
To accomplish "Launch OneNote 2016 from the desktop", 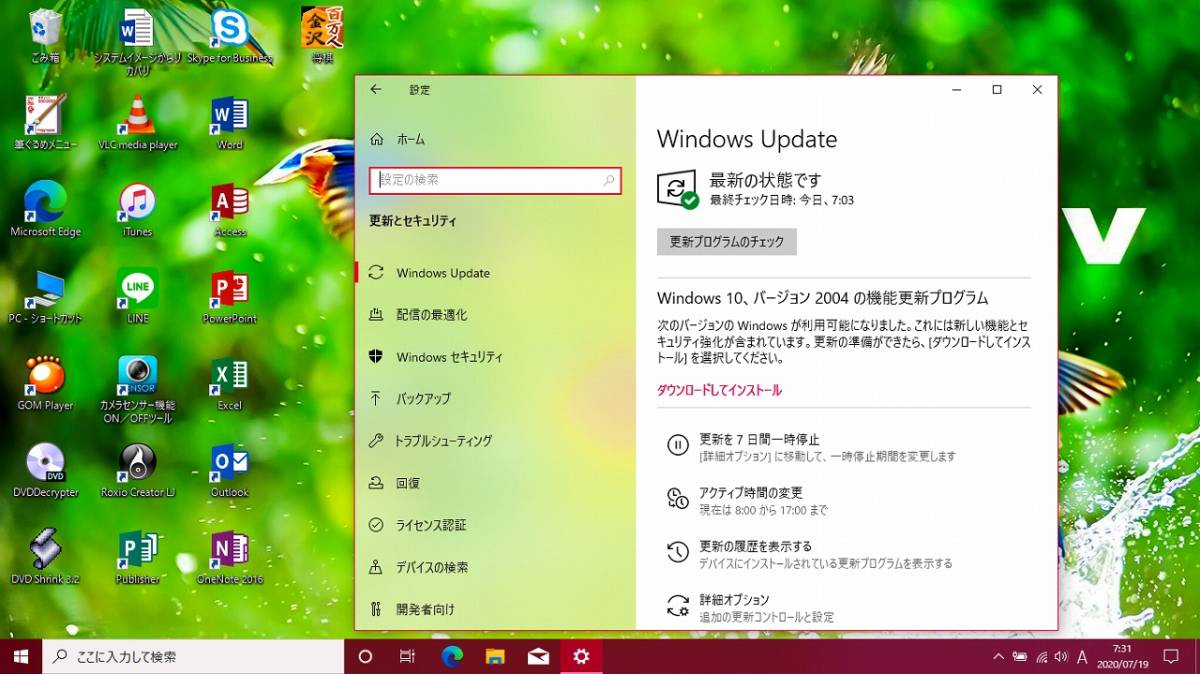I will click(x=229, y=557).
